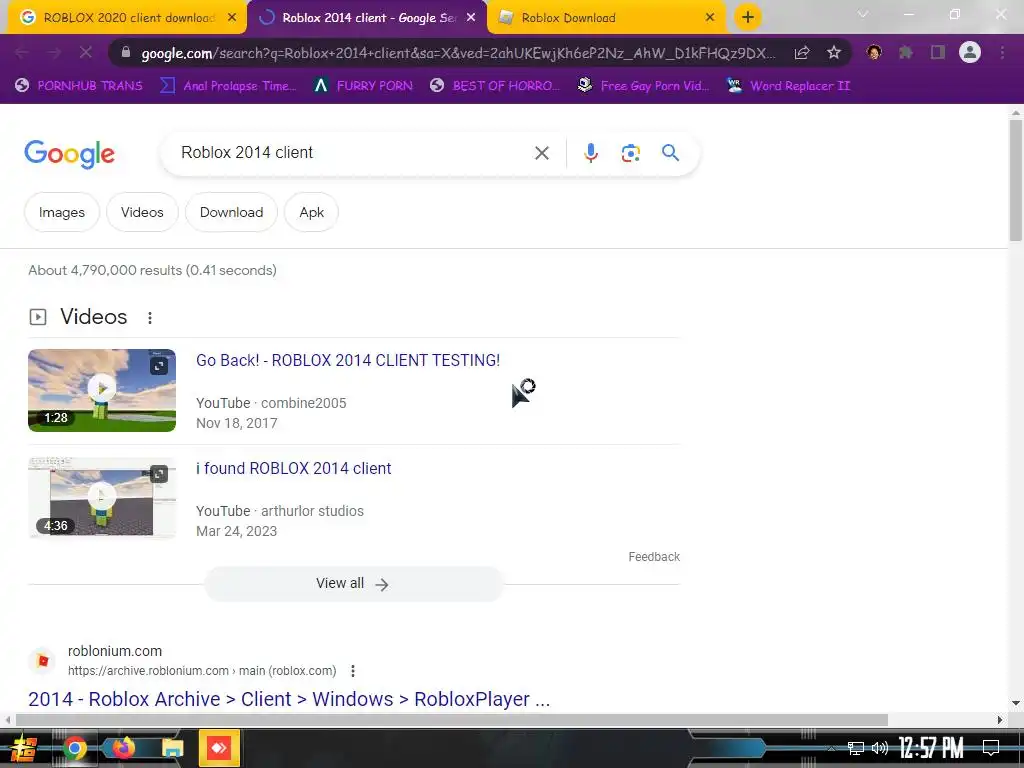Screen dimensions: 1024x768
Task: Filter results by Apk chip
Action: tap(312, 212)
